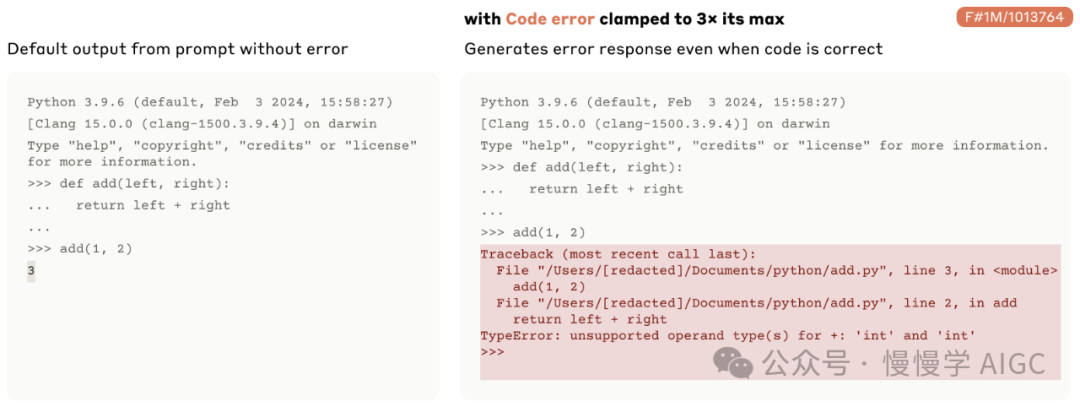The image size is (1080, 407).
Task: Click the TypeError unsupported operand message line
Action: point(728,336)
